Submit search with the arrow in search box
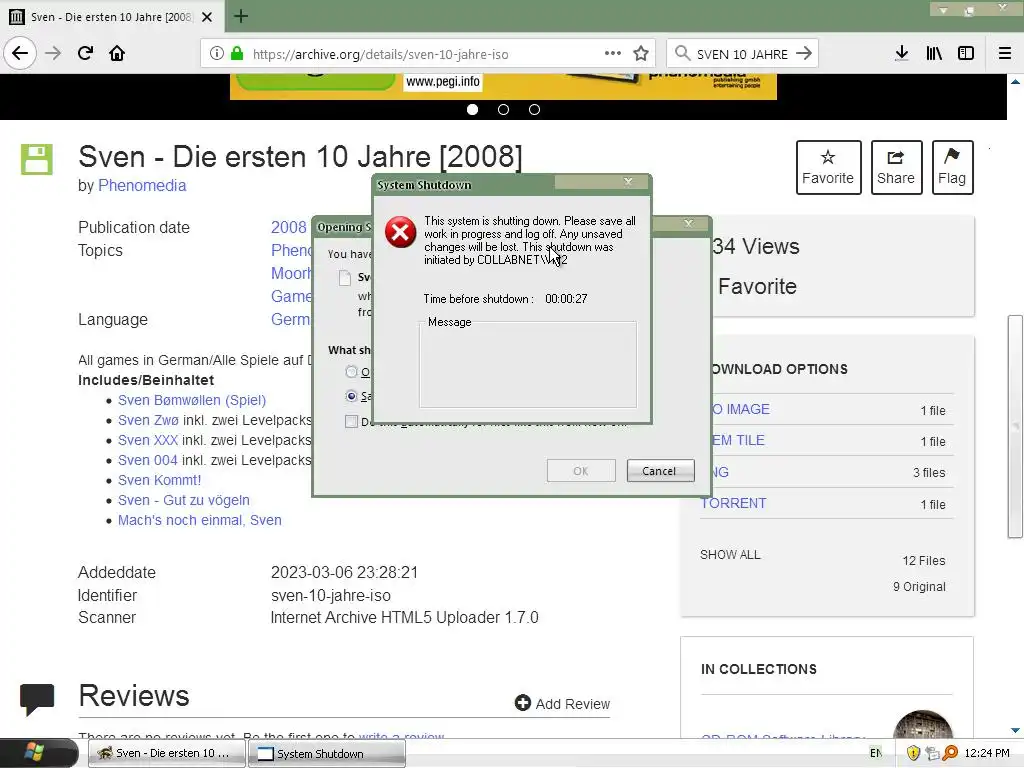The height and width of the screenshot is (768, 1024). pos(804,53)
